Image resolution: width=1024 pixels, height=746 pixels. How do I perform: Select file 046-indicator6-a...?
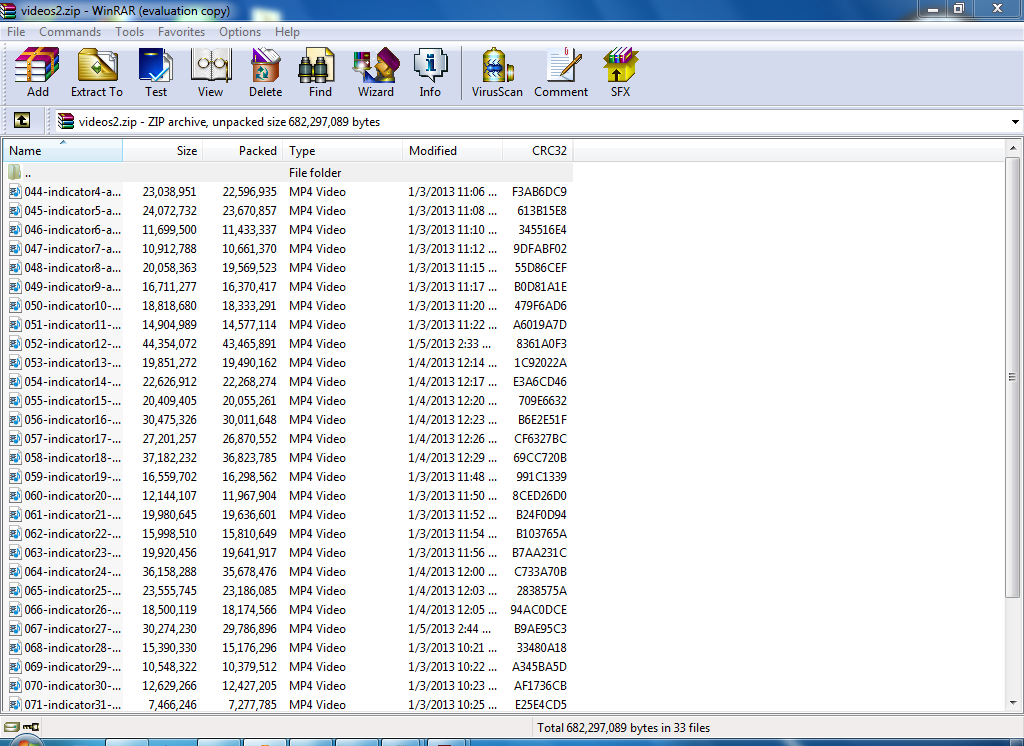tap(72, 229)
